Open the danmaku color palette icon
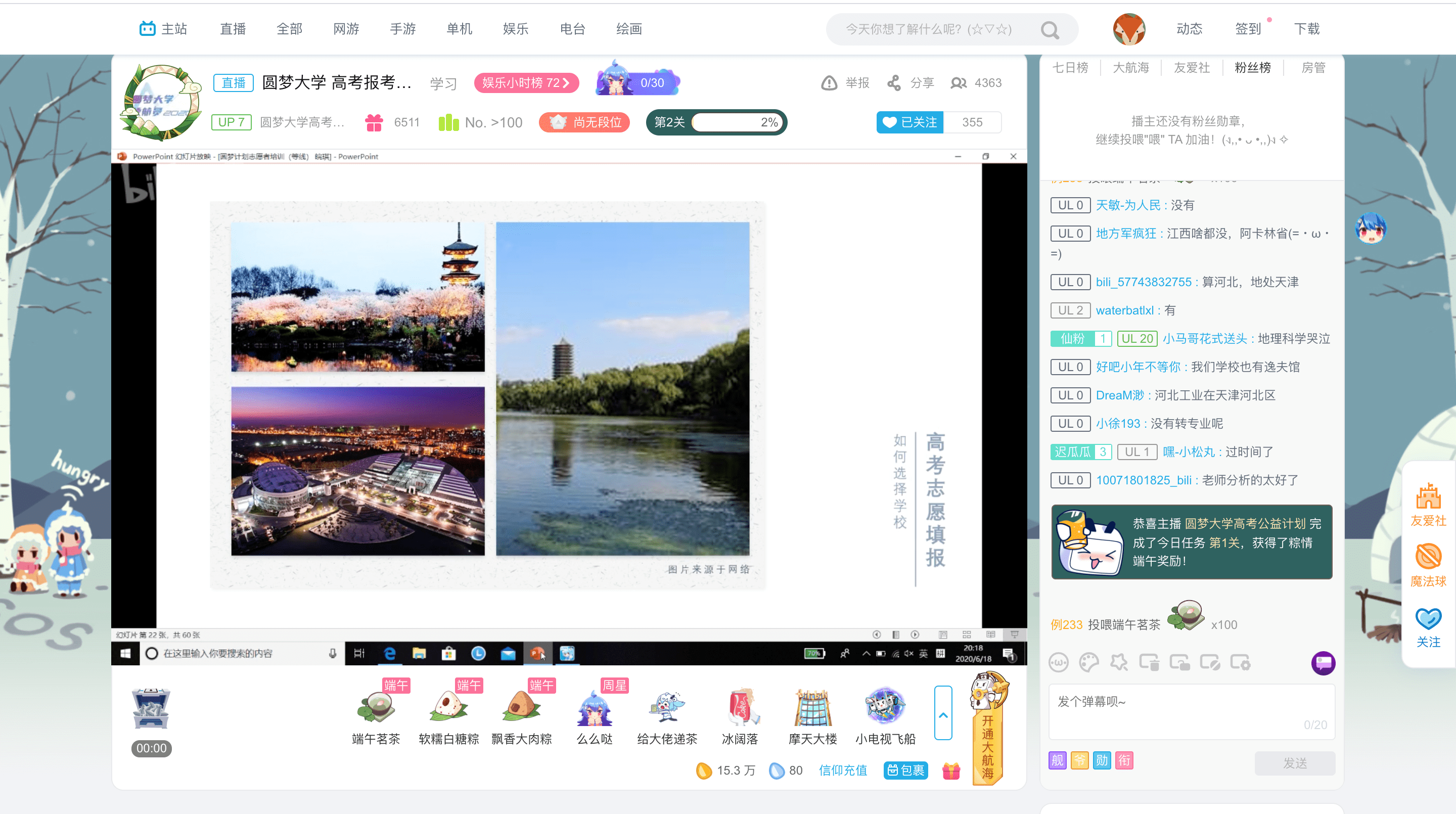 (1088, 662)
